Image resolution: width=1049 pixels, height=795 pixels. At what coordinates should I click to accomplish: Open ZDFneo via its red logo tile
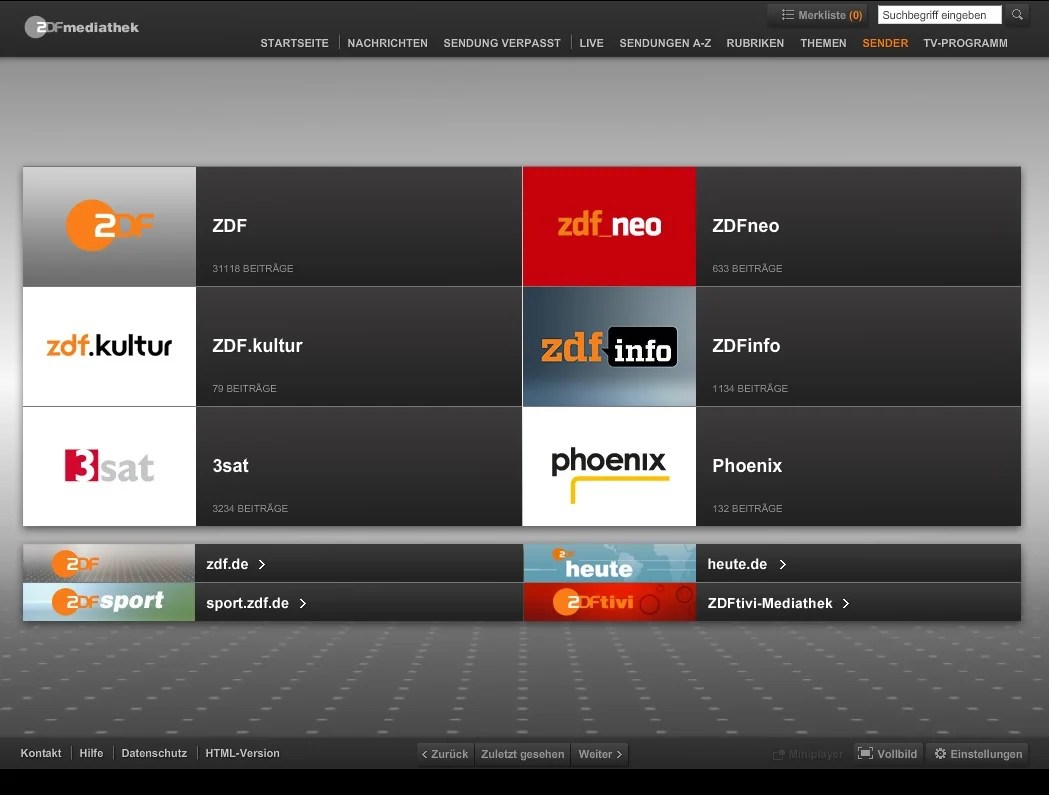(x=608, y=226)
